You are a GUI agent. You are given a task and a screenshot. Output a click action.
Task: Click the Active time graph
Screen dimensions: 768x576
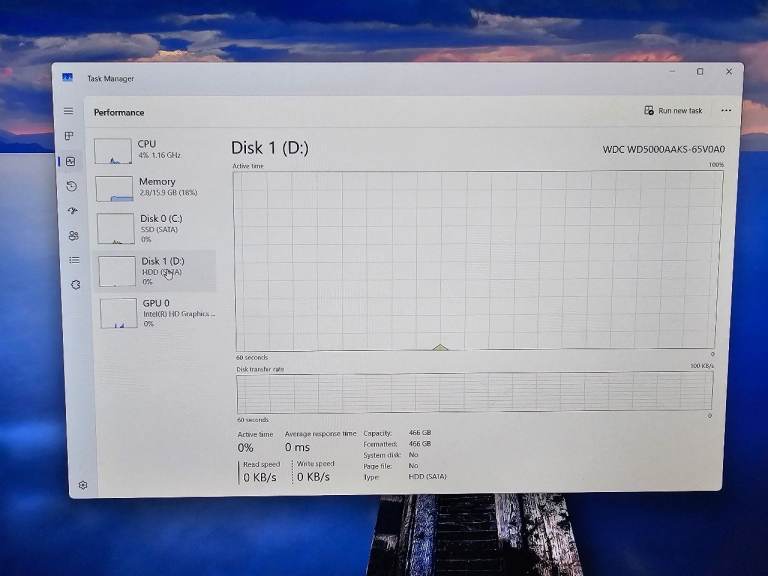point(477,261)
